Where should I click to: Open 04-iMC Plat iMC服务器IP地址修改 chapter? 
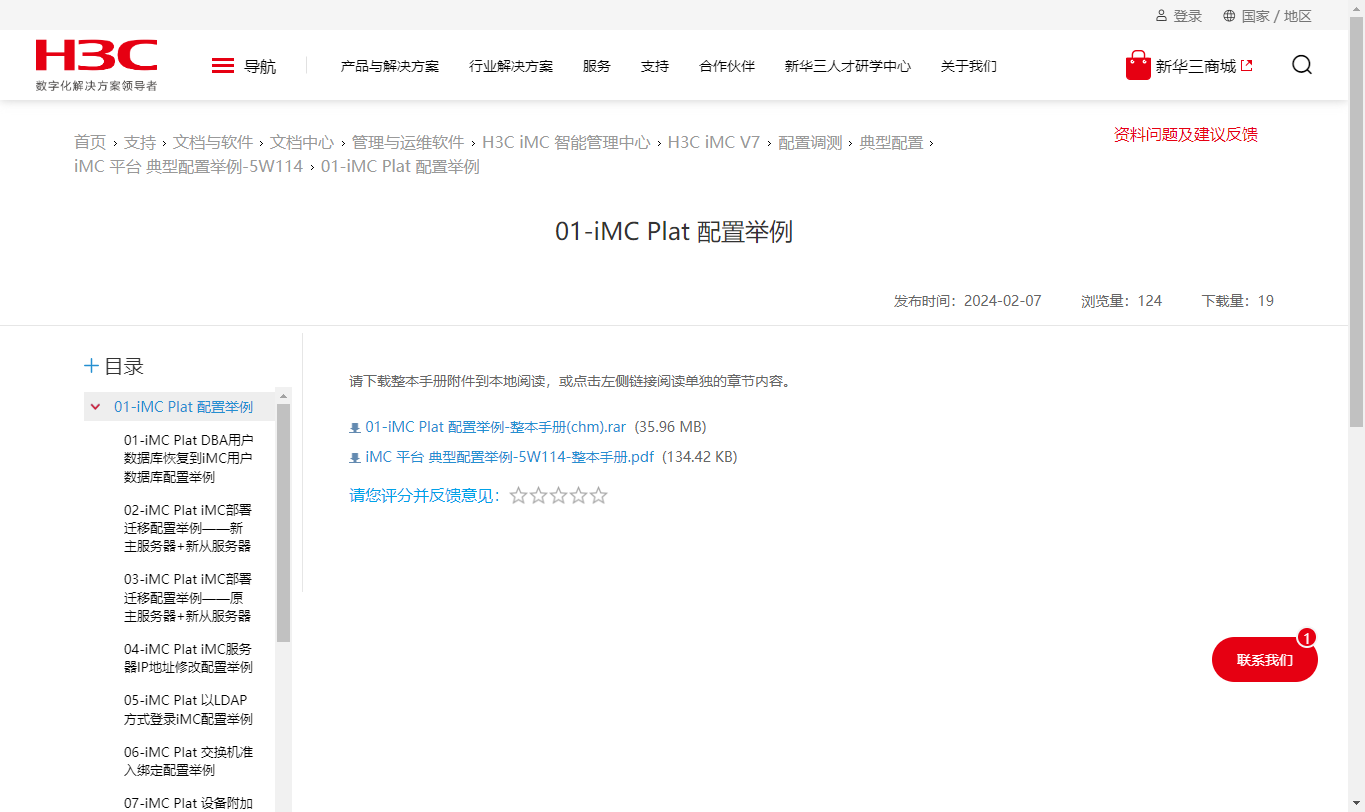coord(188,658)
